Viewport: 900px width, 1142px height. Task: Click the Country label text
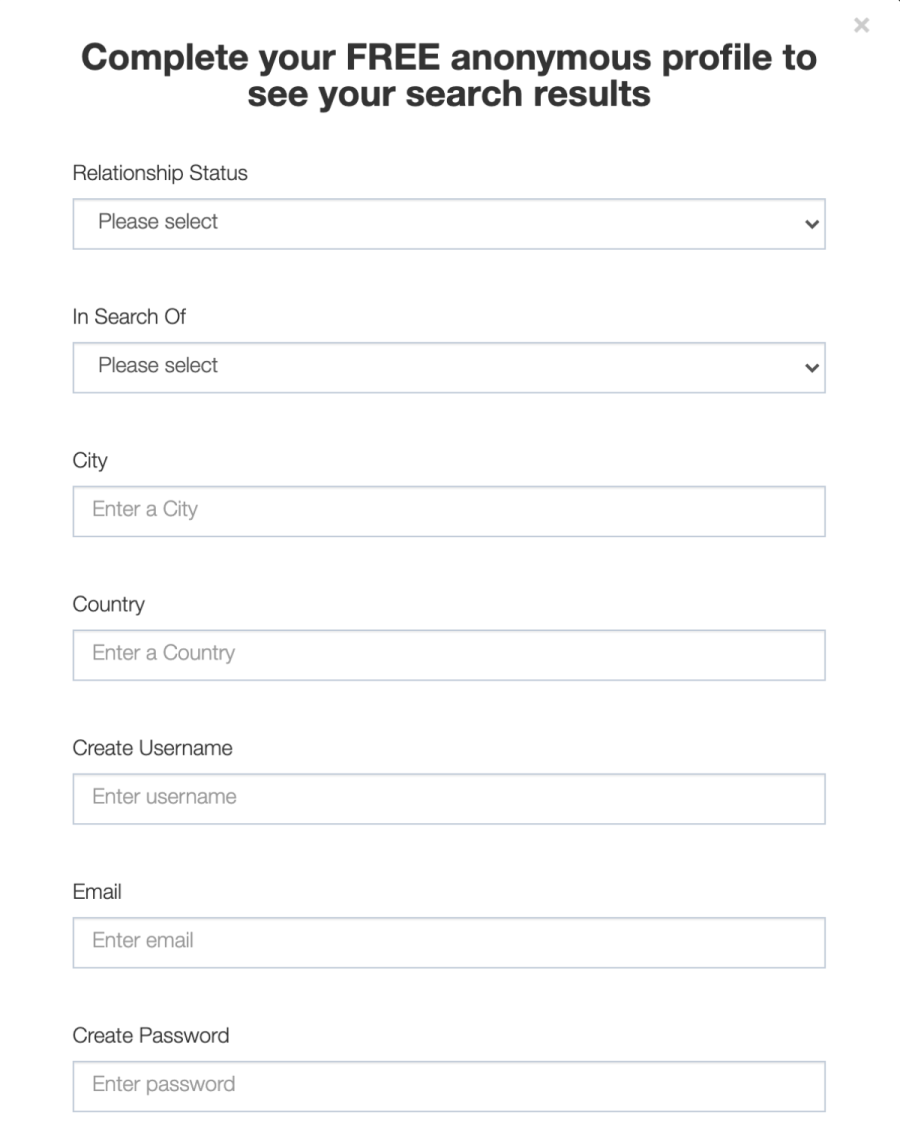point(108,605)
